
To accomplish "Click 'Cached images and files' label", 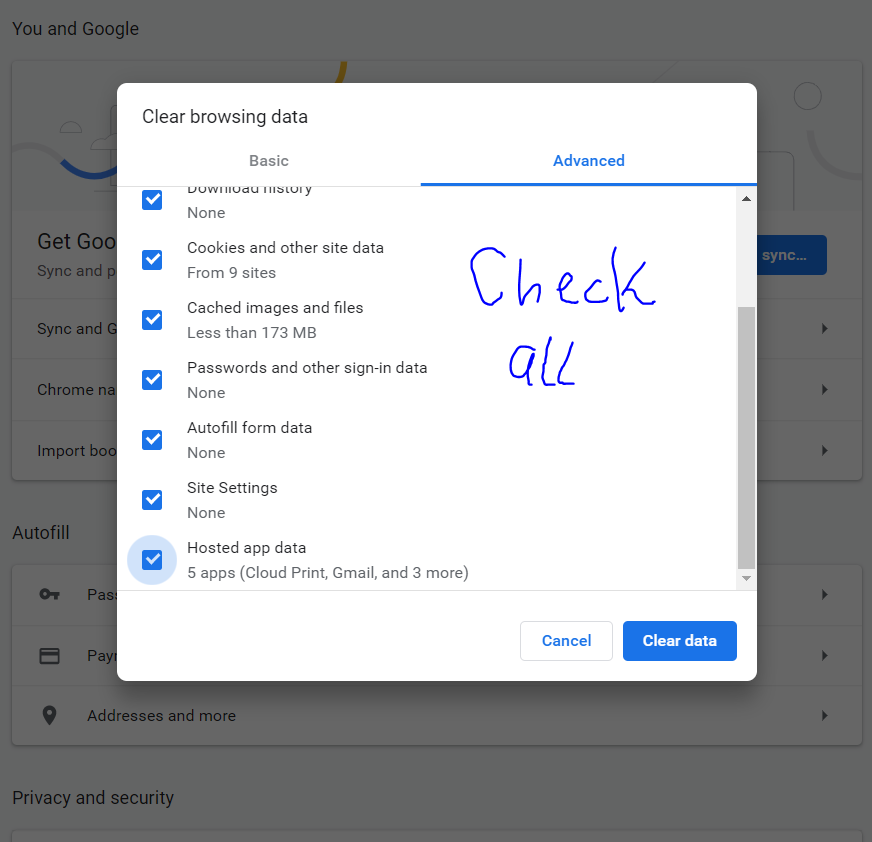I will pos(275,308).
